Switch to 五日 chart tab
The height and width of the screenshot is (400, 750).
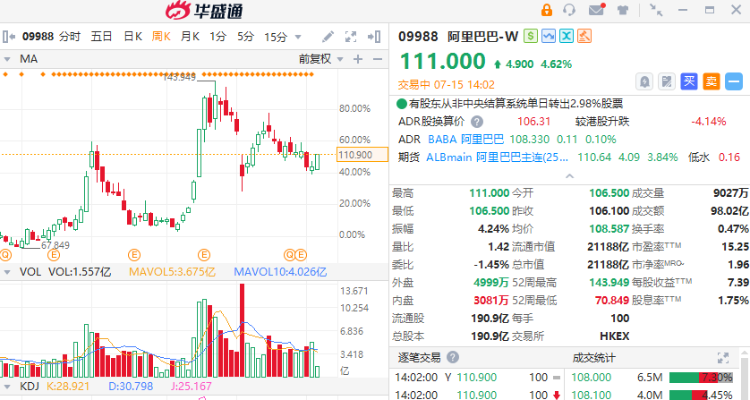coord(101,37)
